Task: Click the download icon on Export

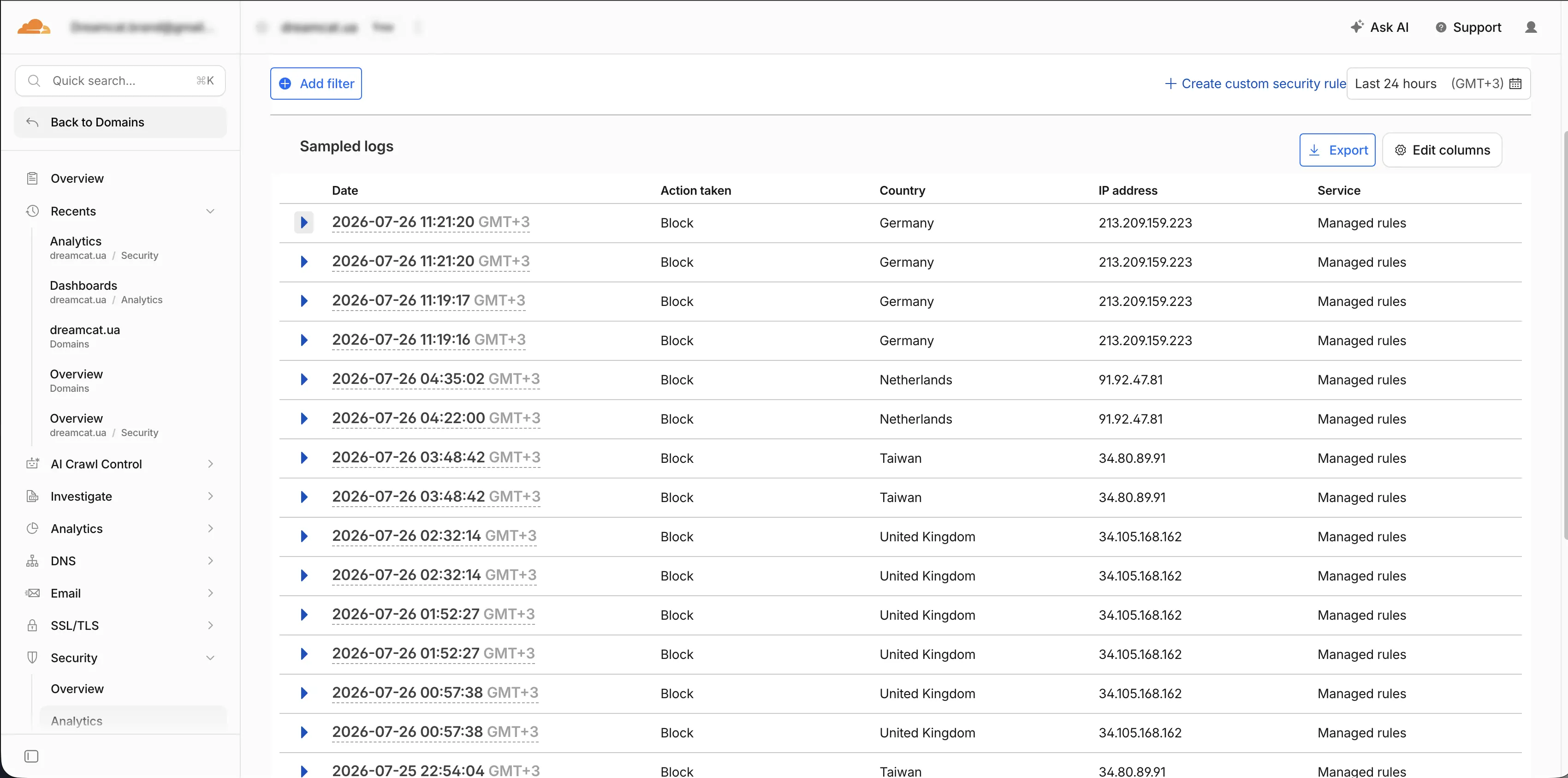Action: point(1314,150)
